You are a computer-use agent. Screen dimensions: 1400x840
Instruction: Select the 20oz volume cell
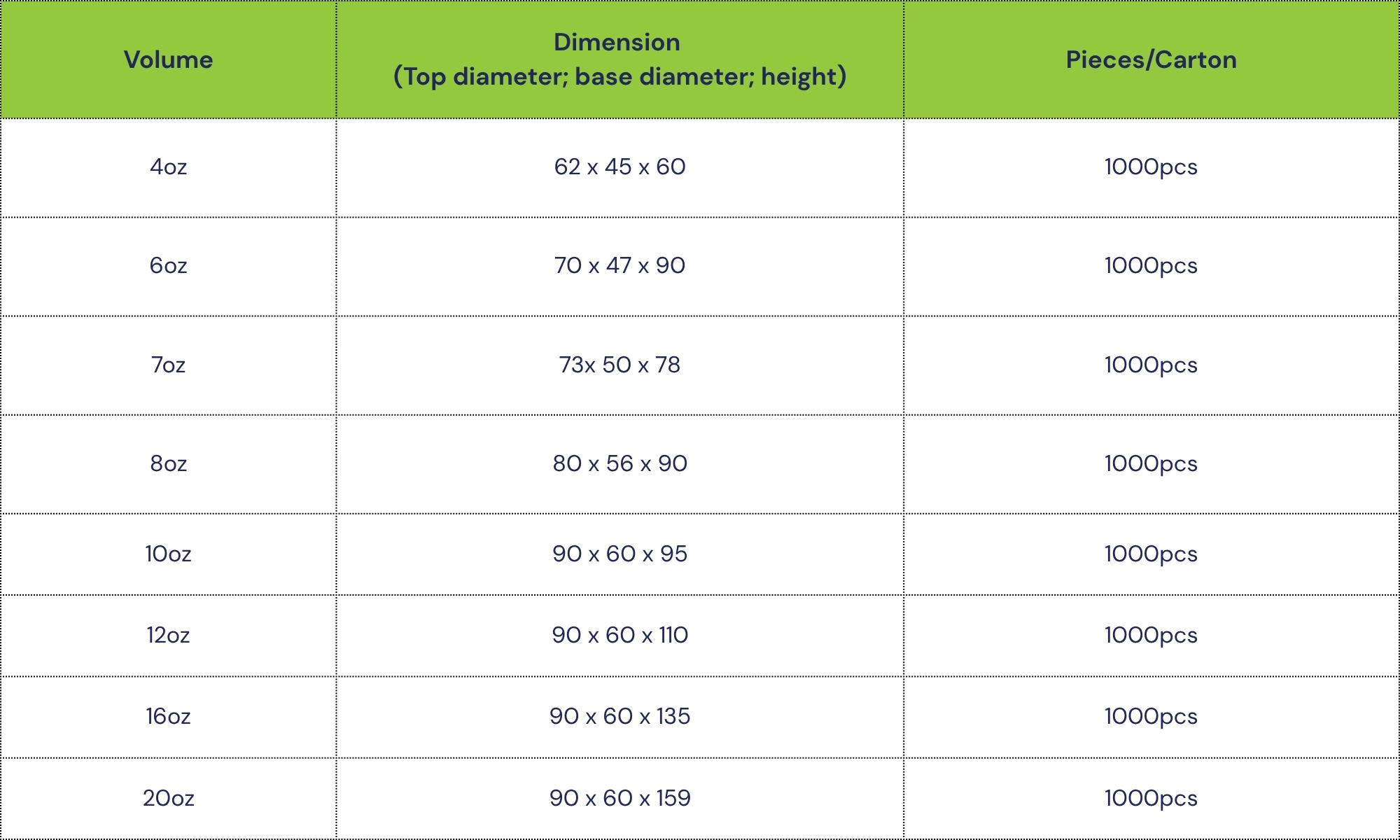click(168, 799)
